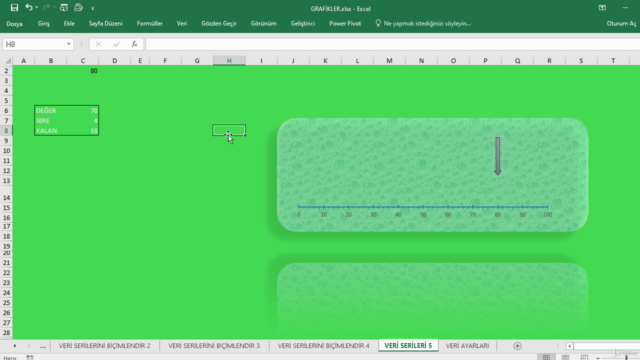Click the Save icon in quick access toolbar

pyautogui.click(x=14, y=7)
